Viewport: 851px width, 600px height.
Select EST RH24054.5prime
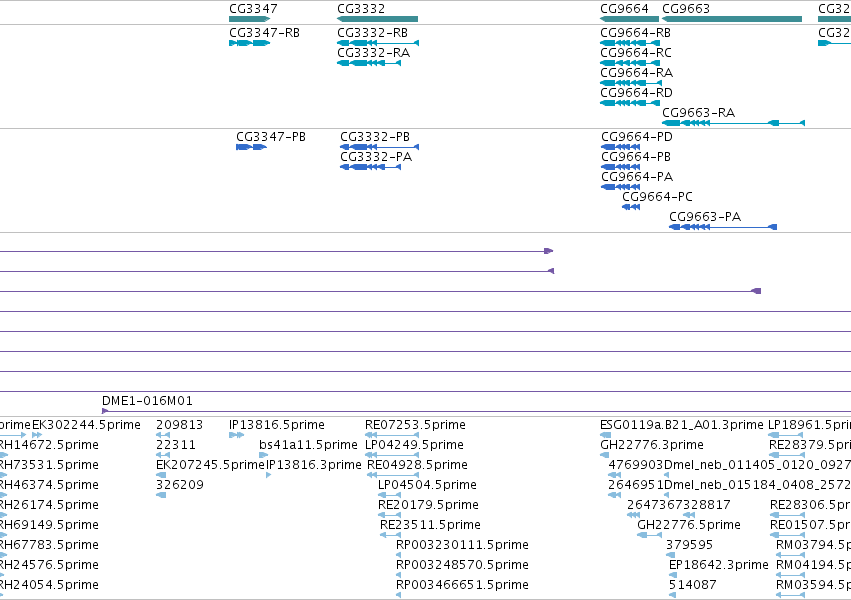click(49, 585)
